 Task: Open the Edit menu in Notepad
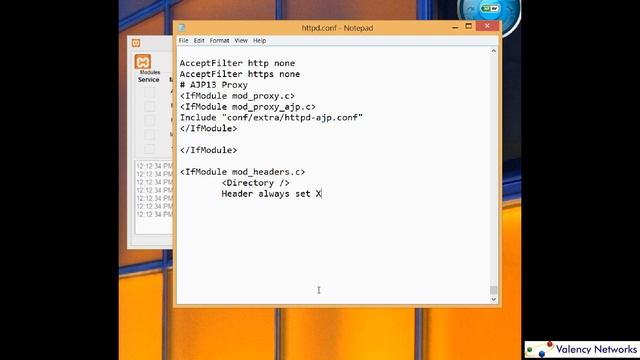(x=199, y=41)
